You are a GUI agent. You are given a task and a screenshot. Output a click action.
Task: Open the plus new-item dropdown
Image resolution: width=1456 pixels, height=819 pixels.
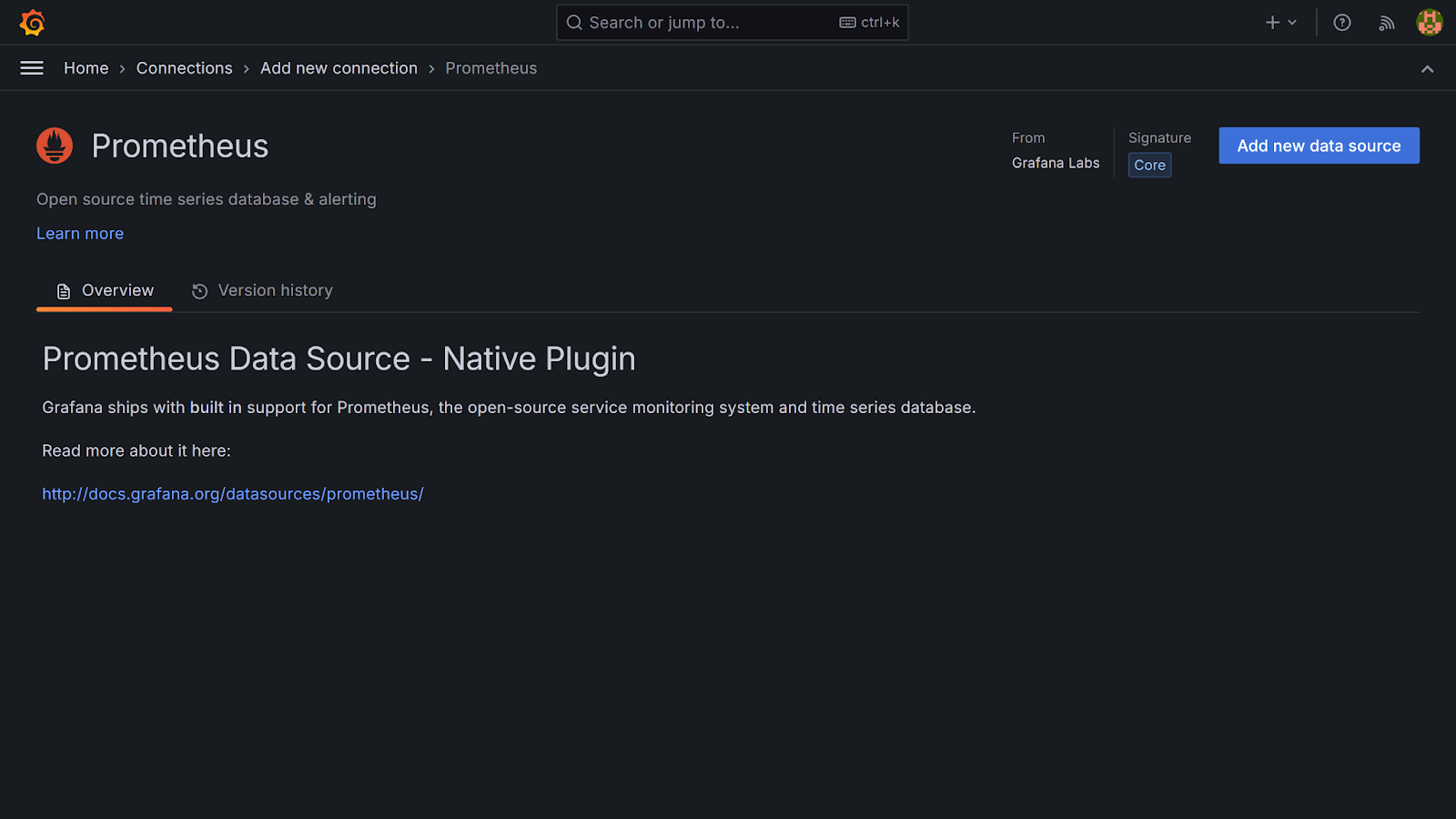(x=1281, y=23)
